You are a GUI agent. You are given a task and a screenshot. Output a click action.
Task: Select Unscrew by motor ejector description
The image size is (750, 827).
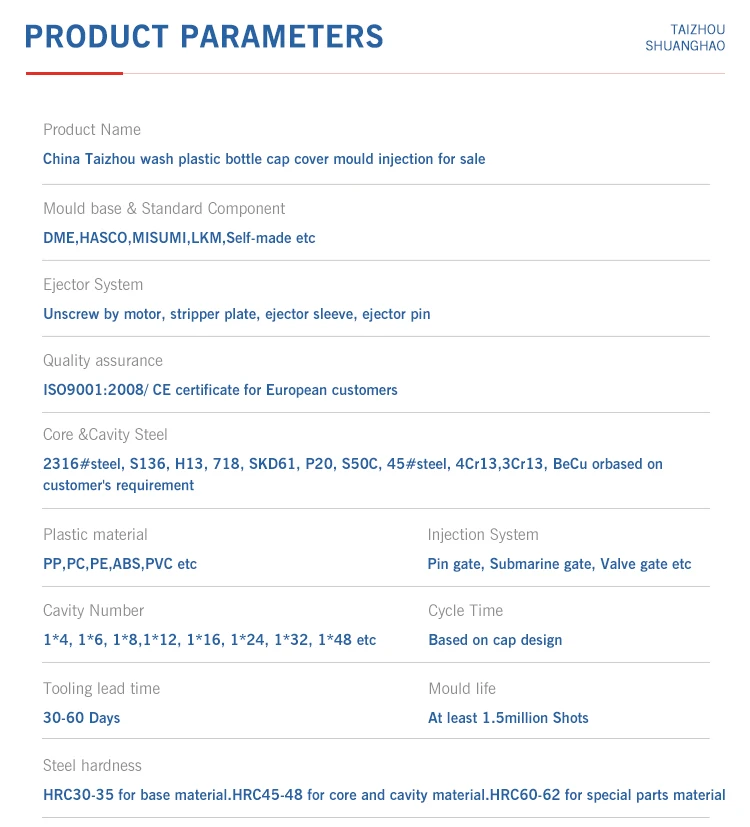pos(237,314)
